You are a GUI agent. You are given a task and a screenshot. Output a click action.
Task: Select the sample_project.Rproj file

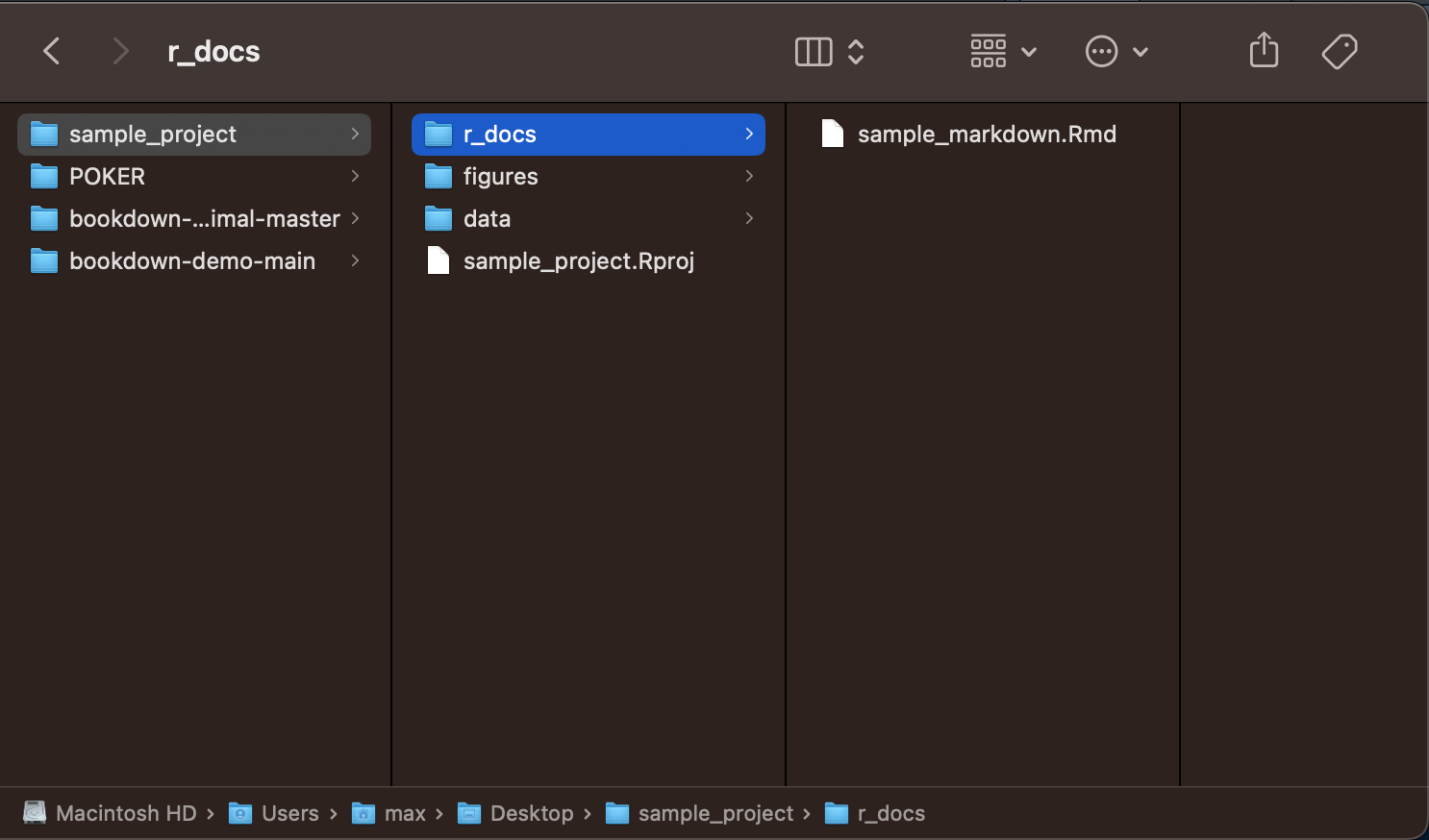(x=578, y=261)
